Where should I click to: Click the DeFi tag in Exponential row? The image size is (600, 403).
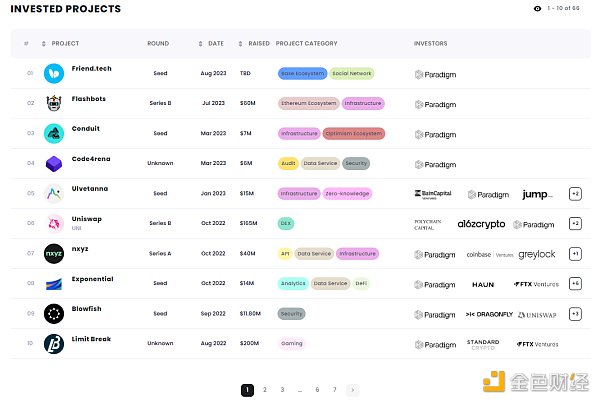coord(361,284)
